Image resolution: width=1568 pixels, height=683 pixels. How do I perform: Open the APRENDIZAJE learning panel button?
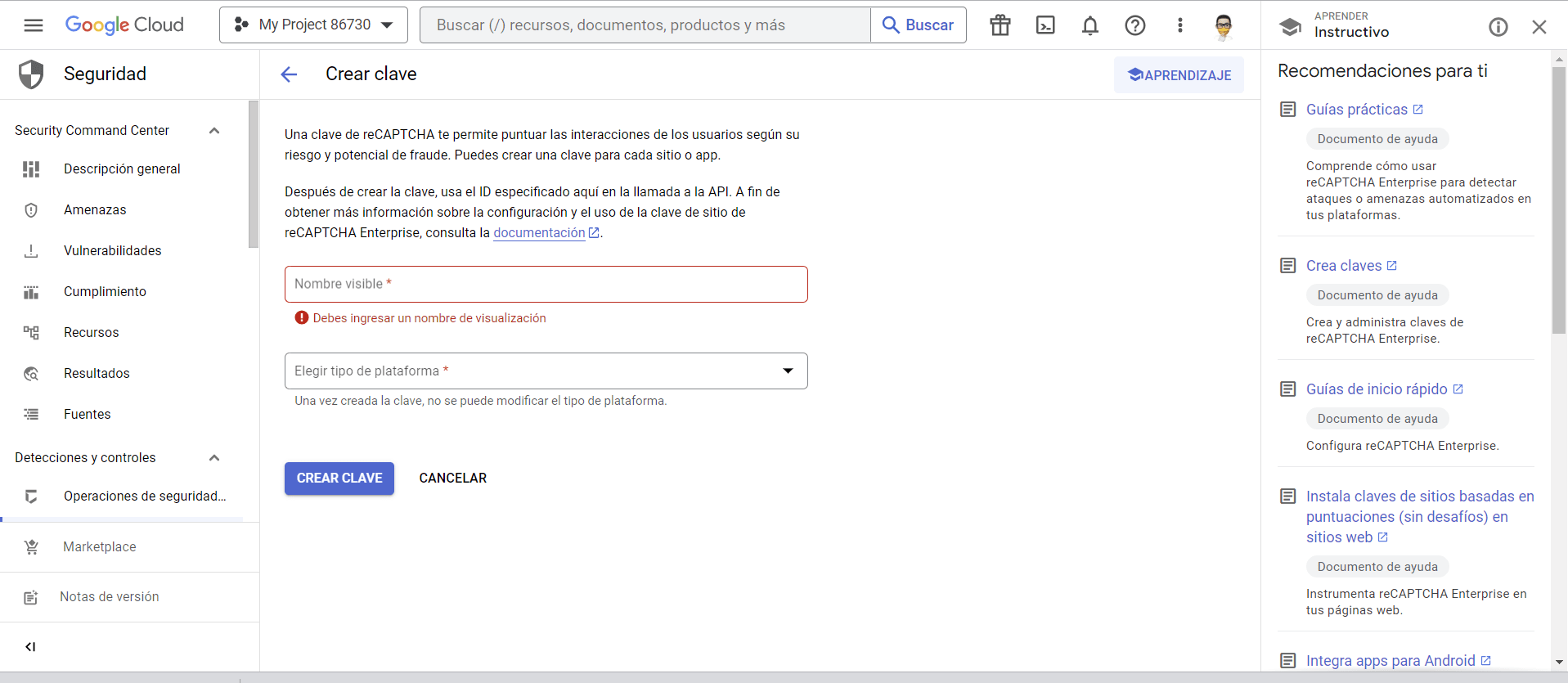[x=1179, y=74]
